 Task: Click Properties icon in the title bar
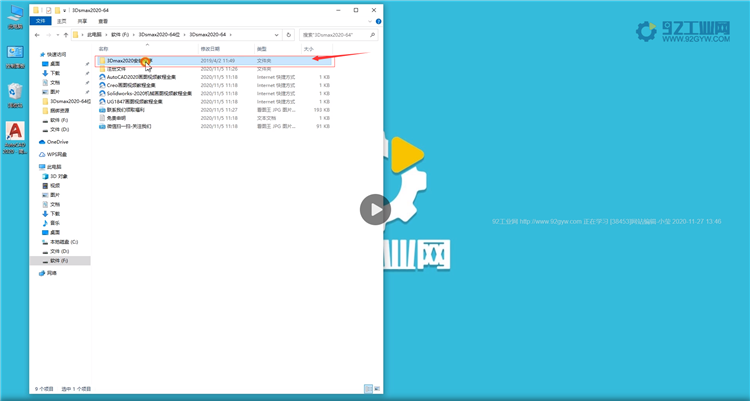tap(48, 10)
